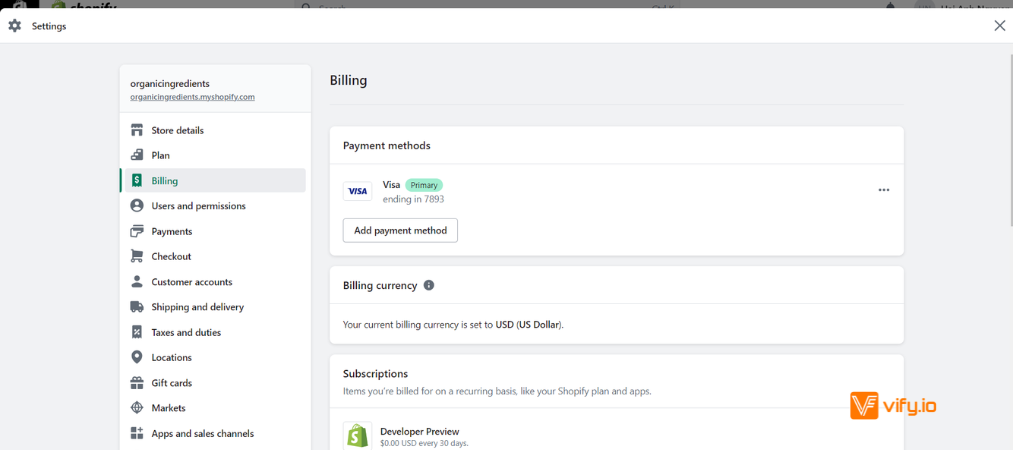The width and height of the screenshot is (1013, 450).
Task: Open the Visa payment method options menu
Action: pos(884,190)
